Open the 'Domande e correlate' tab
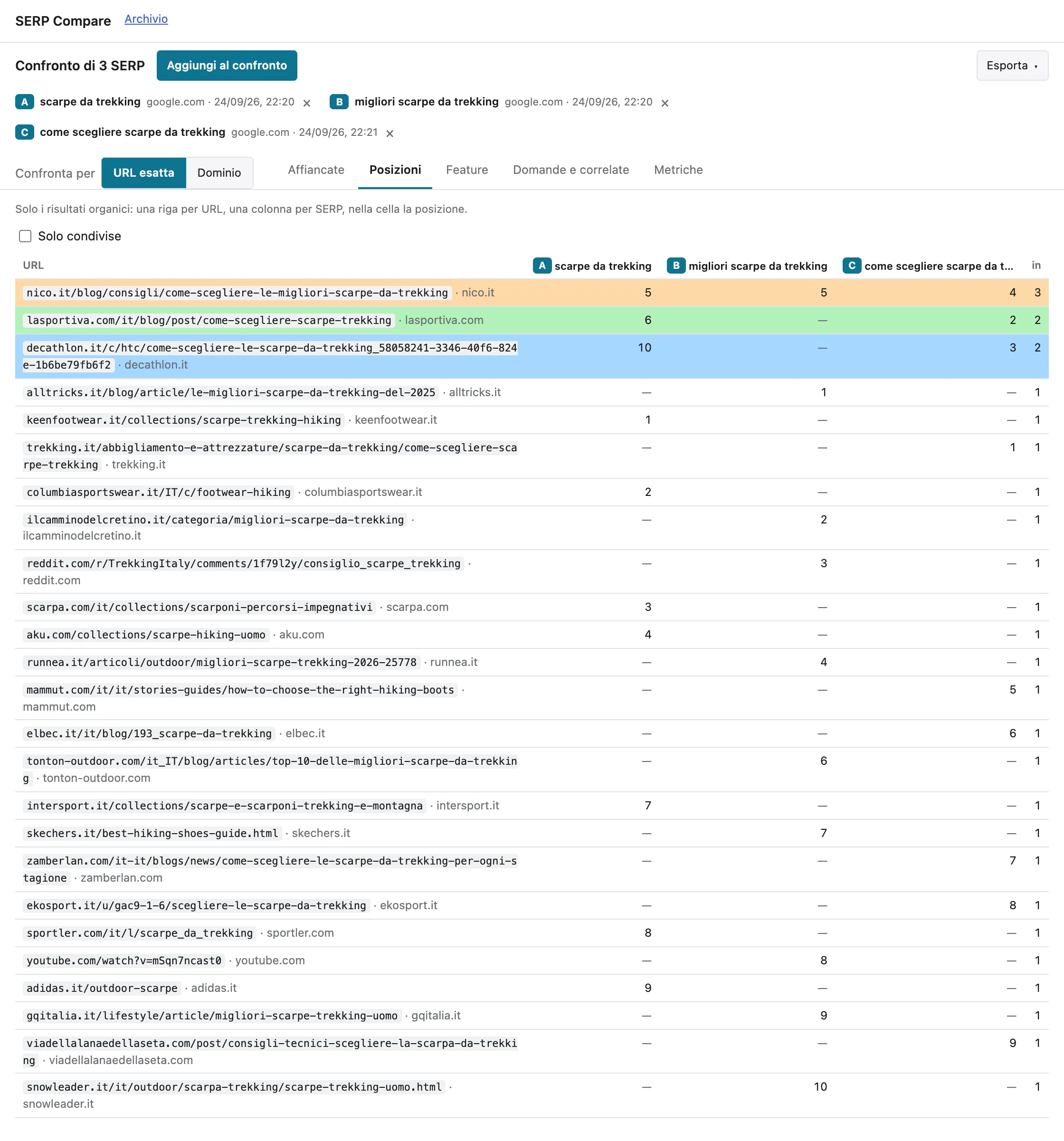 (571, 170)
